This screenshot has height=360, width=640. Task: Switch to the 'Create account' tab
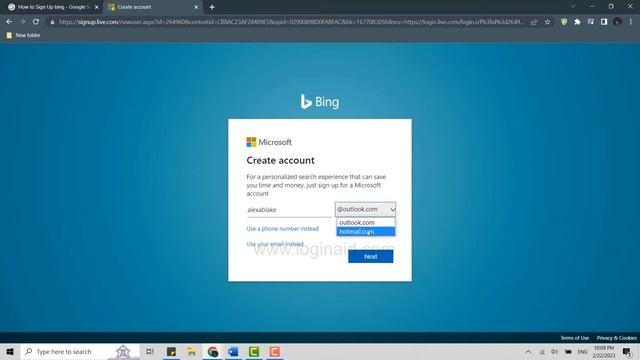pos(152,7)
